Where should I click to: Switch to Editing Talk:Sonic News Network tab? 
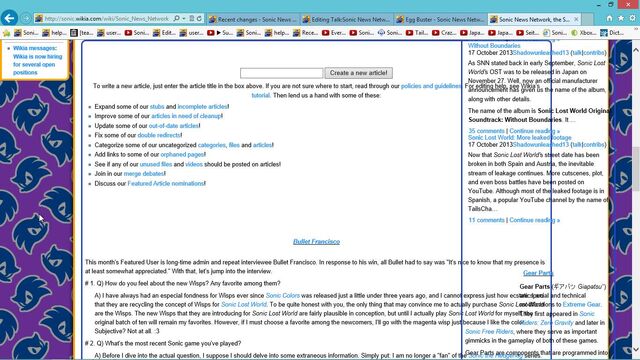(x=347, y=19)
